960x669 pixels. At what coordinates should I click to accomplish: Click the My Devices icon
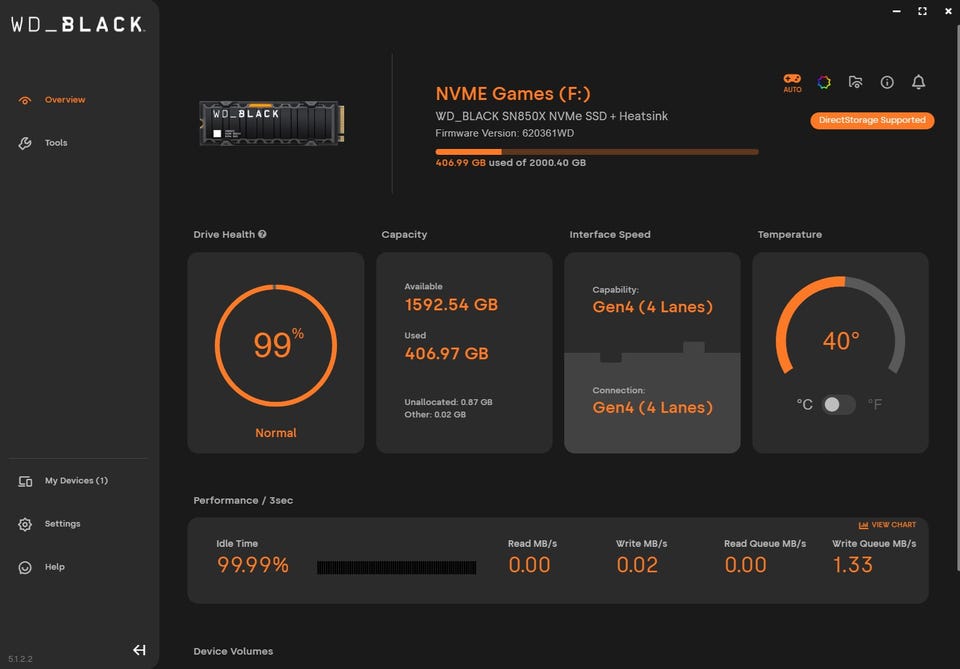point(25,481)
